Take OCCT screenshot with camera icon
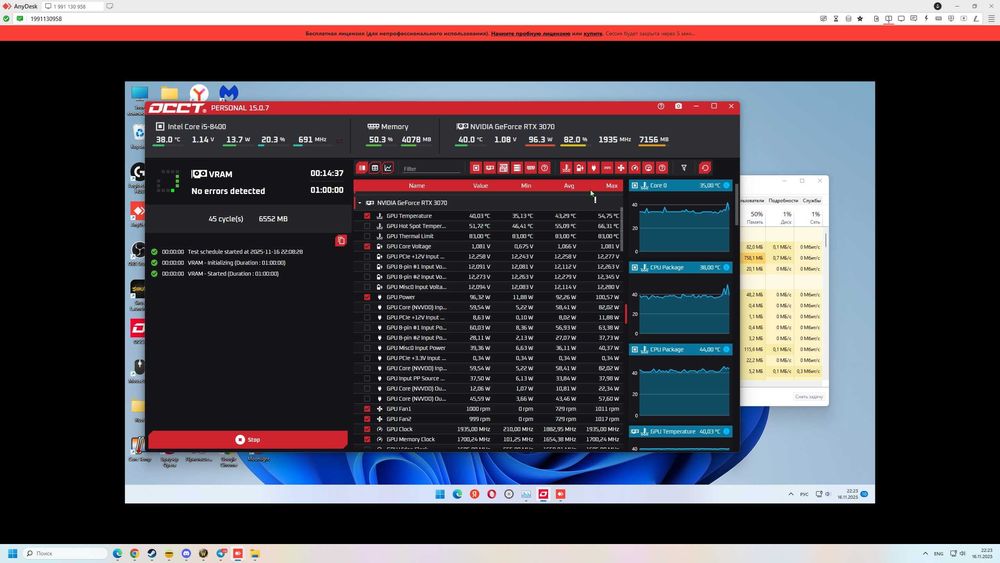 pos(679,106)
